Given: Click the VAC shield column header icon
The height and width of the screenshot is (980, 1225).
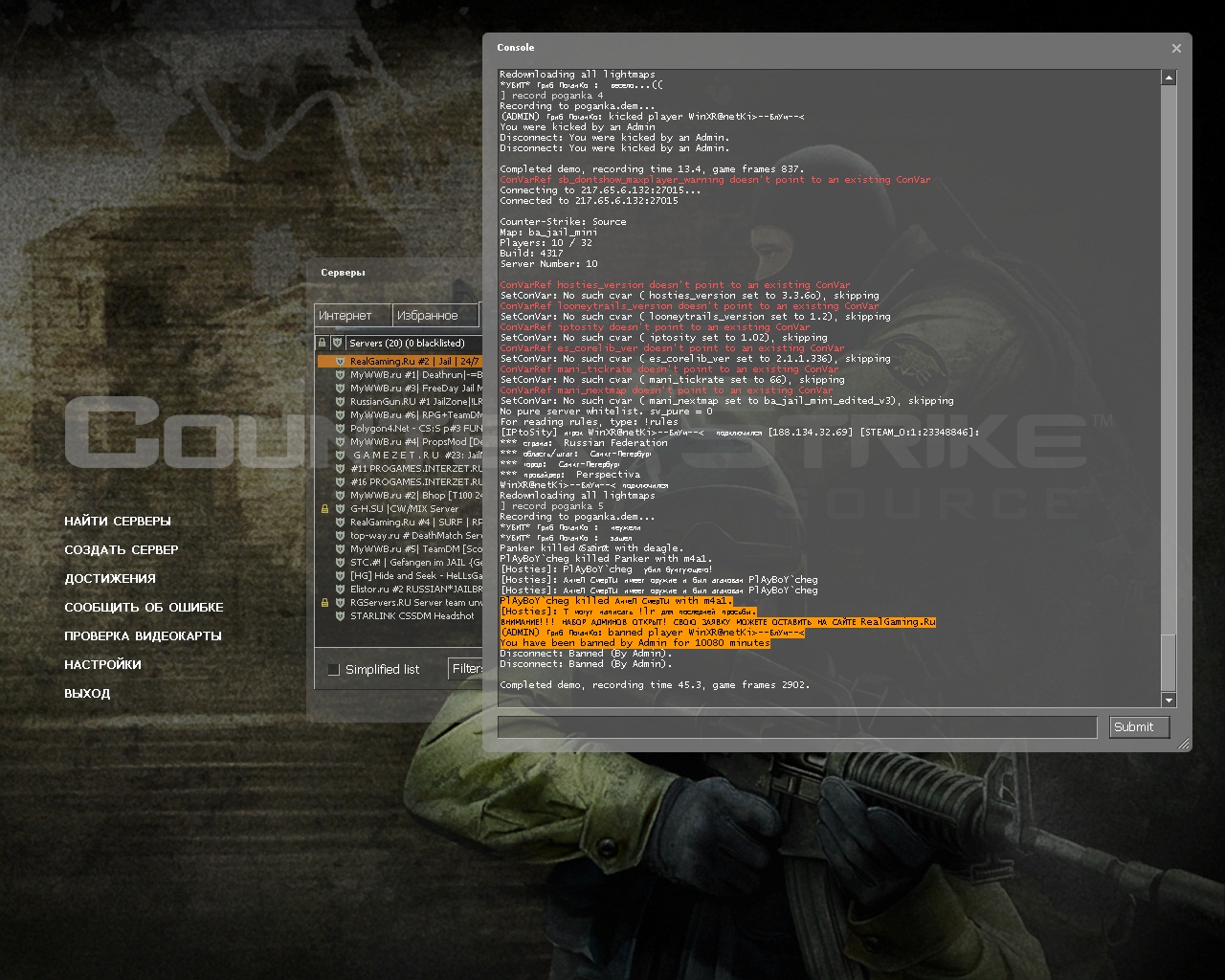Looking at the screenshot, I should tap(337, 343).
